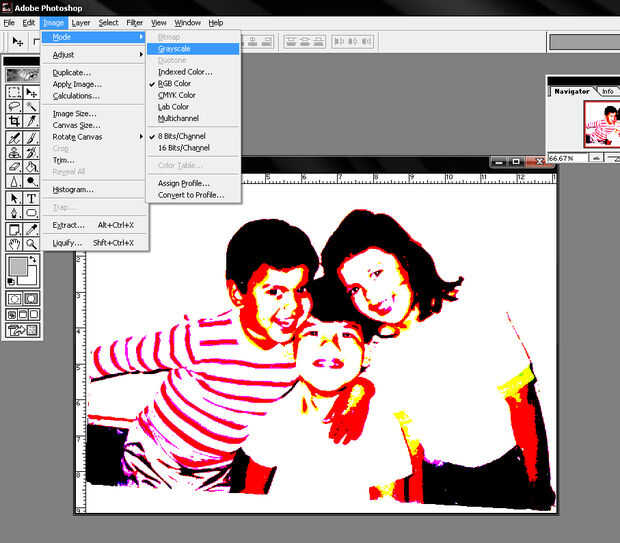Select the Paint Bucket tool
Screen dimensions: 620x543
tap(31, 166)
